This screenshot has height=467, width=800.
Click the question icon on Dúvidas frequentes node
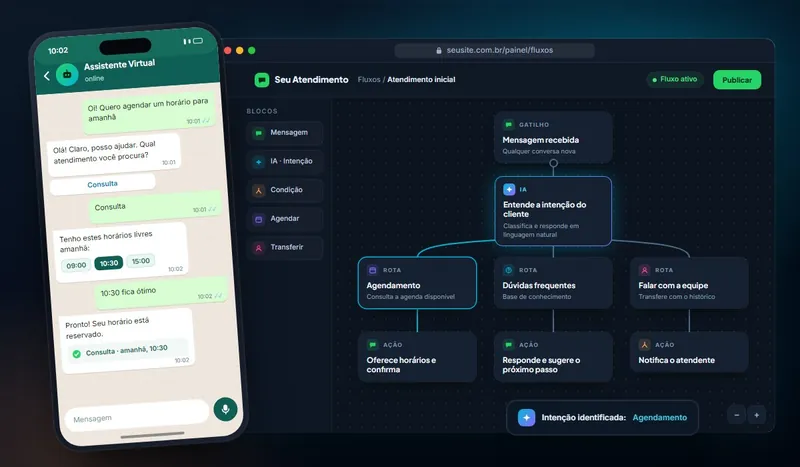[508, 270]
